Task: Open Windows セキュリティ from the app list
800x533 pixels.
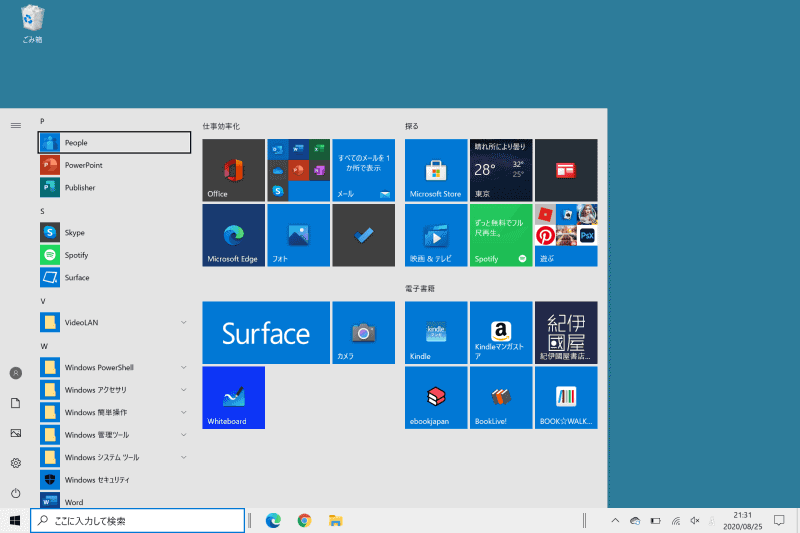Action: click(114, 479)
